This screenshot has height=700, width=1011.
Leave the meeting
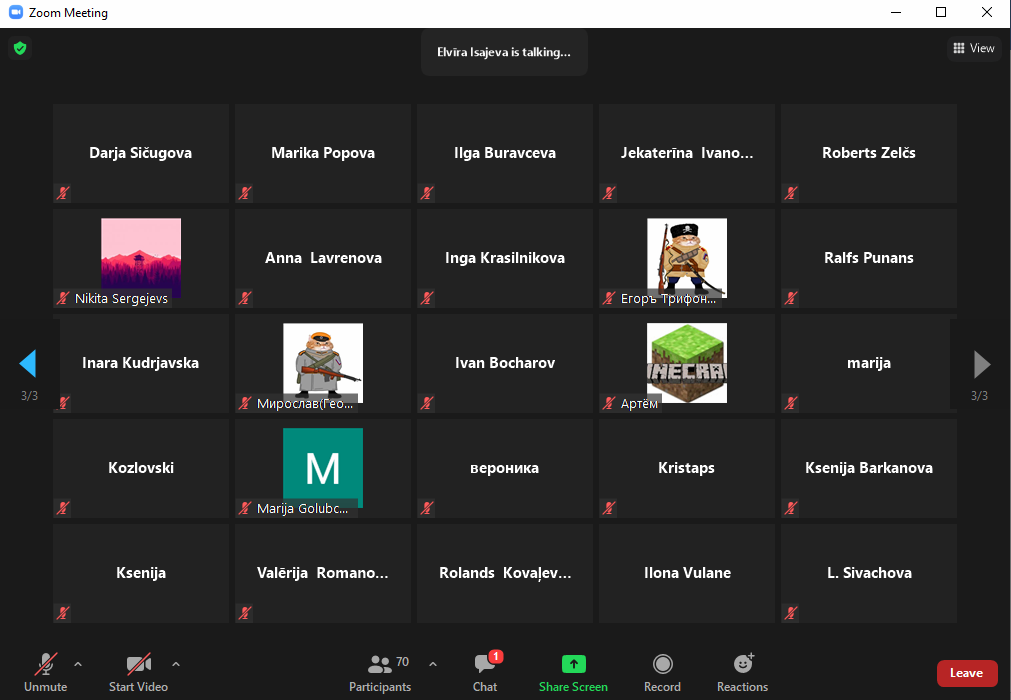pyautogui.click(x=966, y=673)
